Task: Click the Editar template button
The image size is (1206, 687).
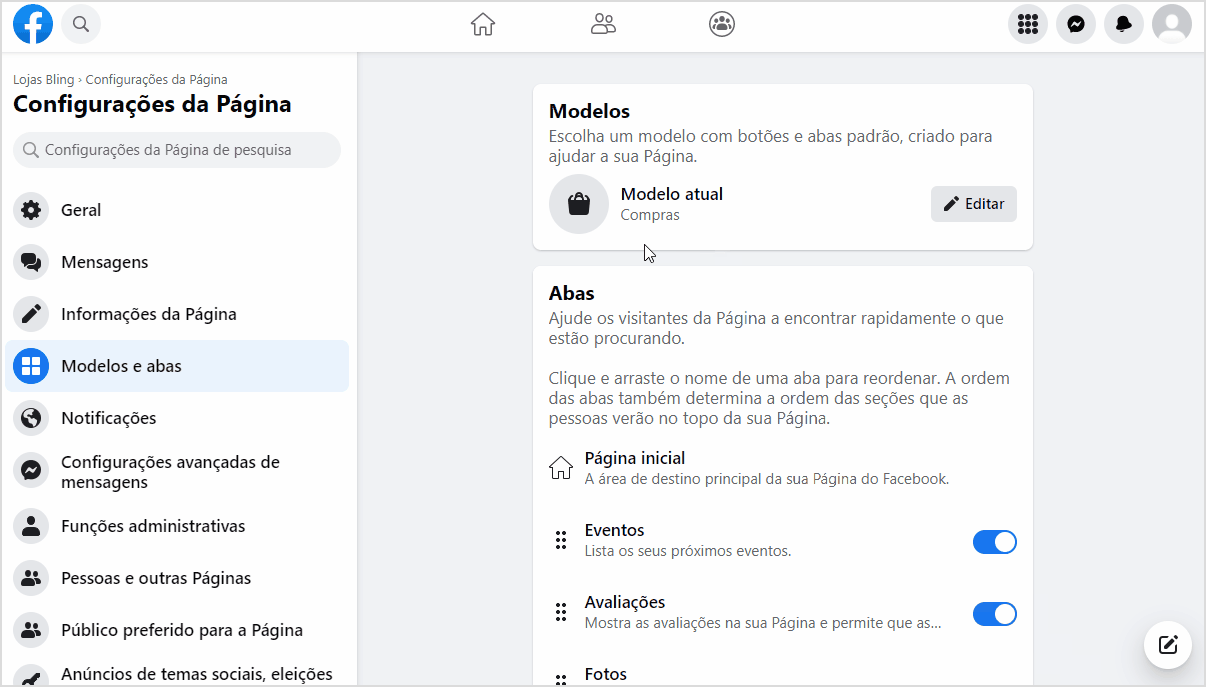Action: click(x=974, y=204)
